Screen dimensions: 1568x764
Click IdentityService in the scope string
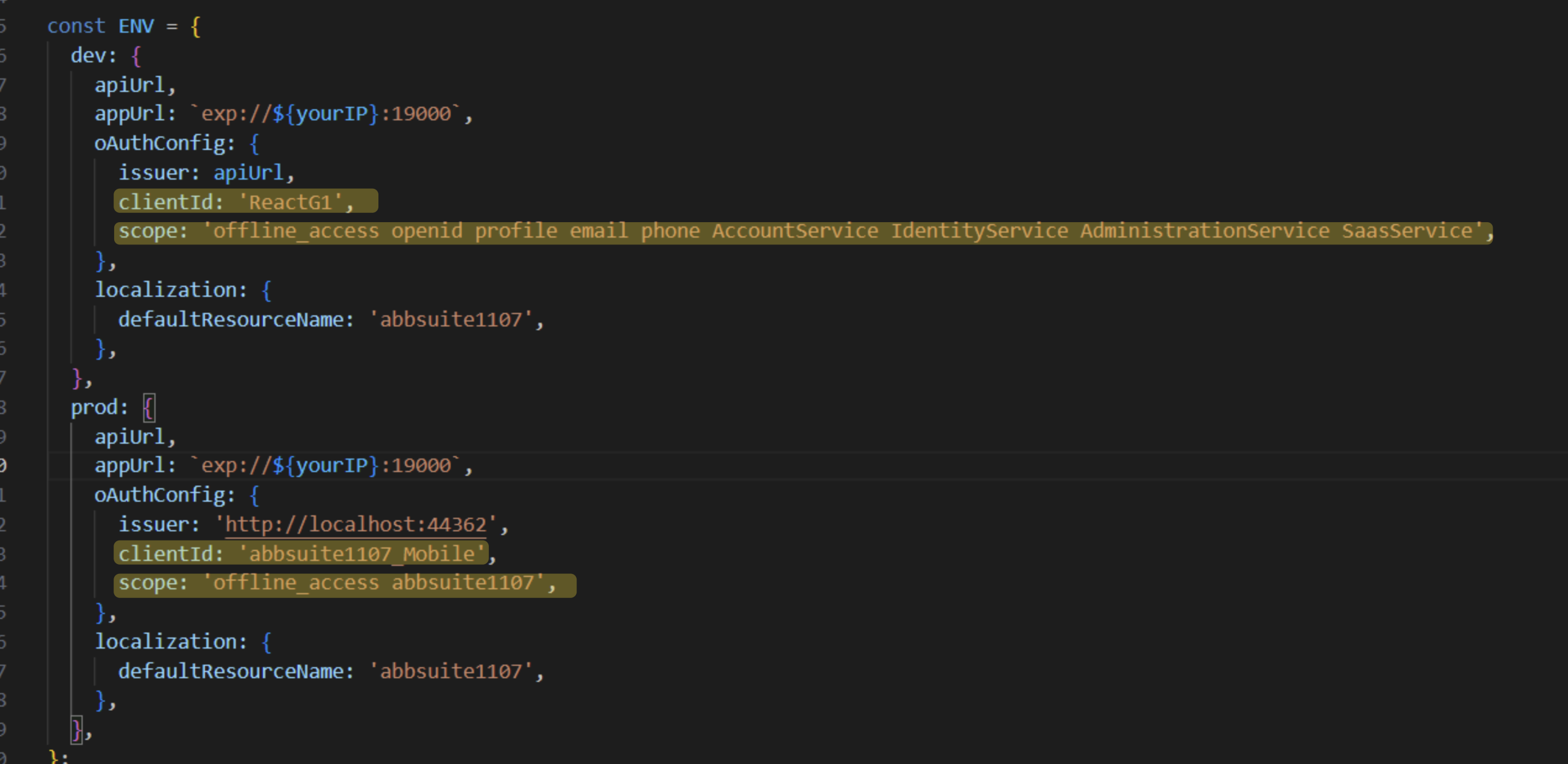click(978, 231)
